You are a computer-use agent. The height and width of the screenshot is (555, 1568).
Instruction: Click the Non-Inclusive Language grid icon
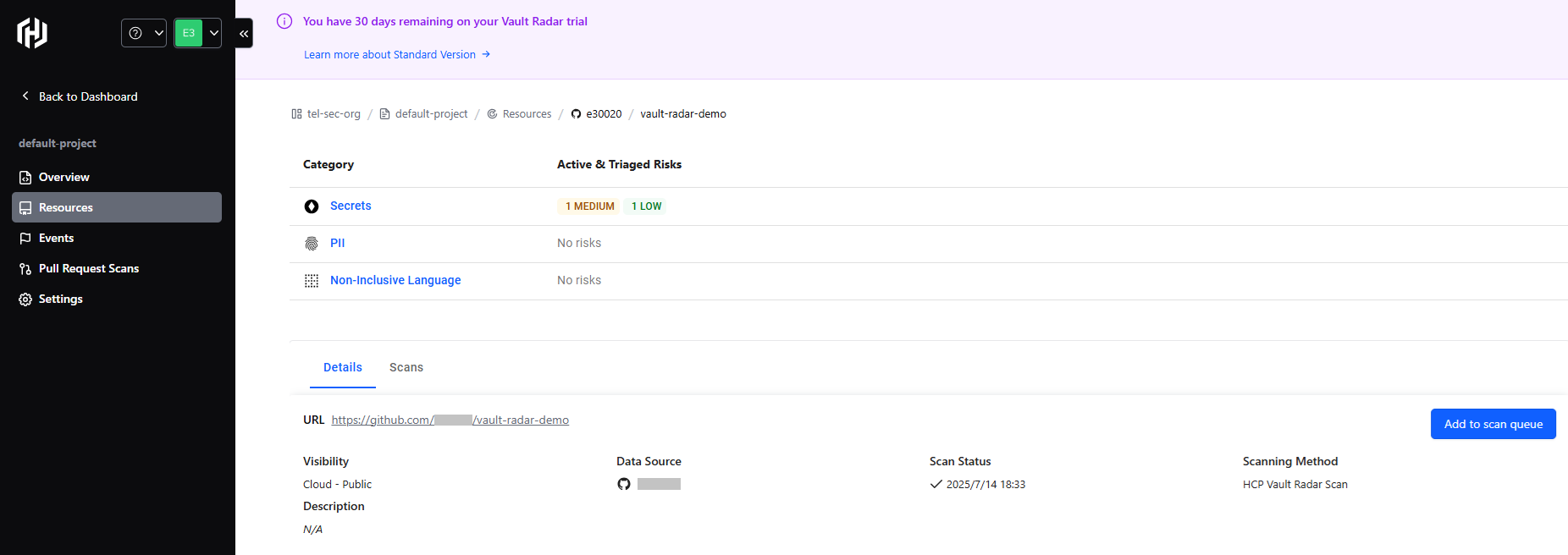(312, 281)
